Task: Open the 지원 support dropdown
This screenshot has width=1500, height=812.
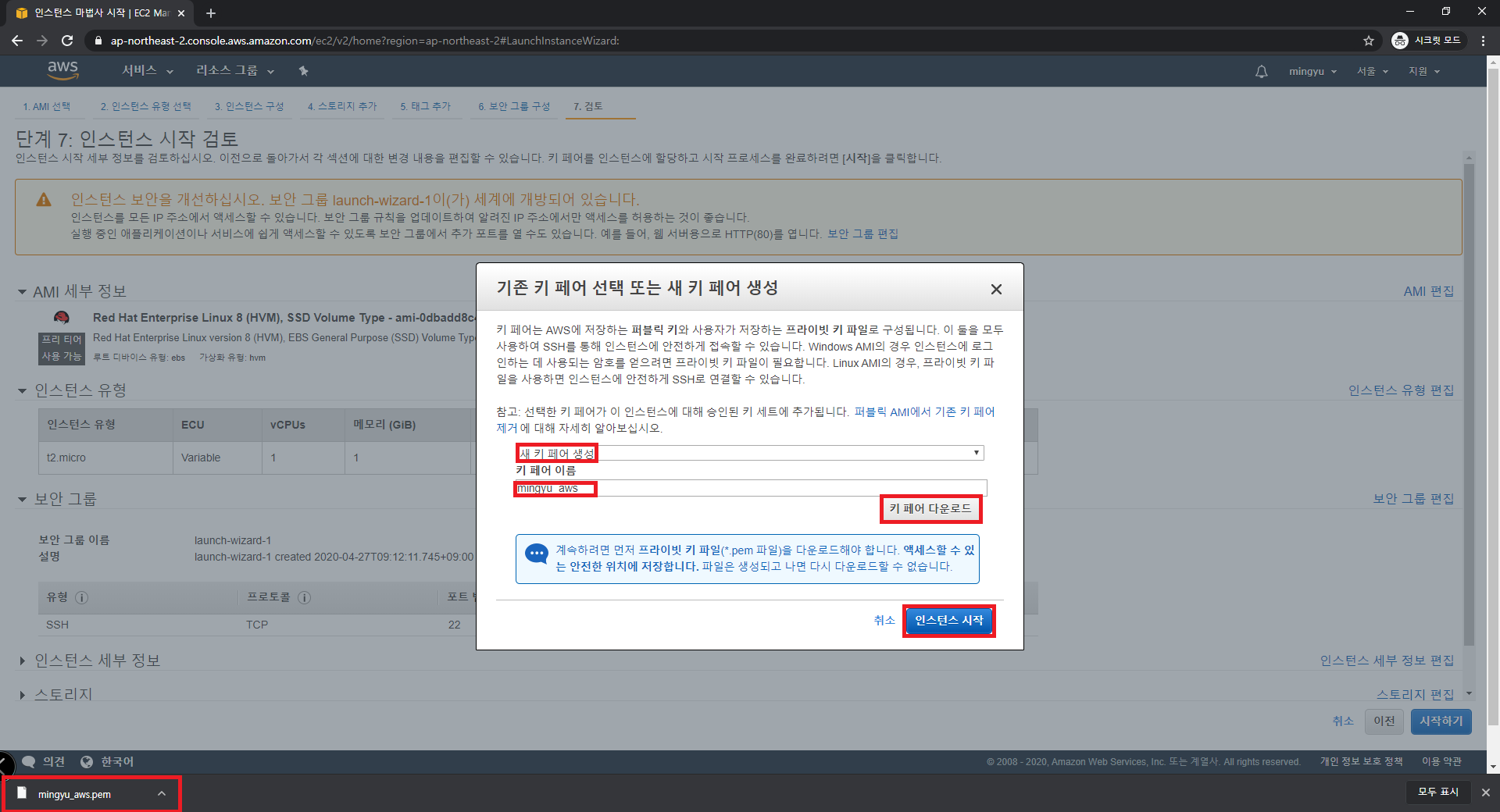Action: tap(1423, 71)
